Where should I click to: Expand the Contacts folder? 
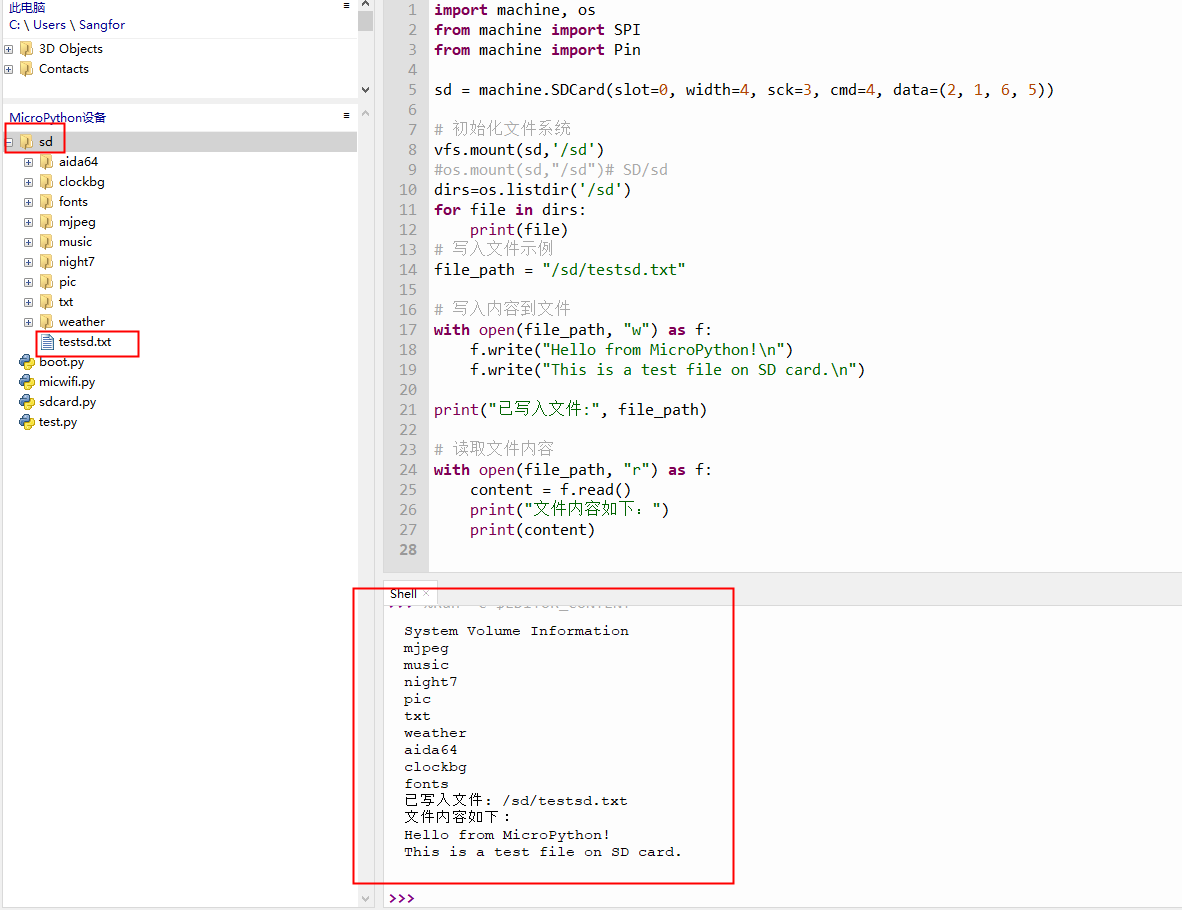point(7,69)
